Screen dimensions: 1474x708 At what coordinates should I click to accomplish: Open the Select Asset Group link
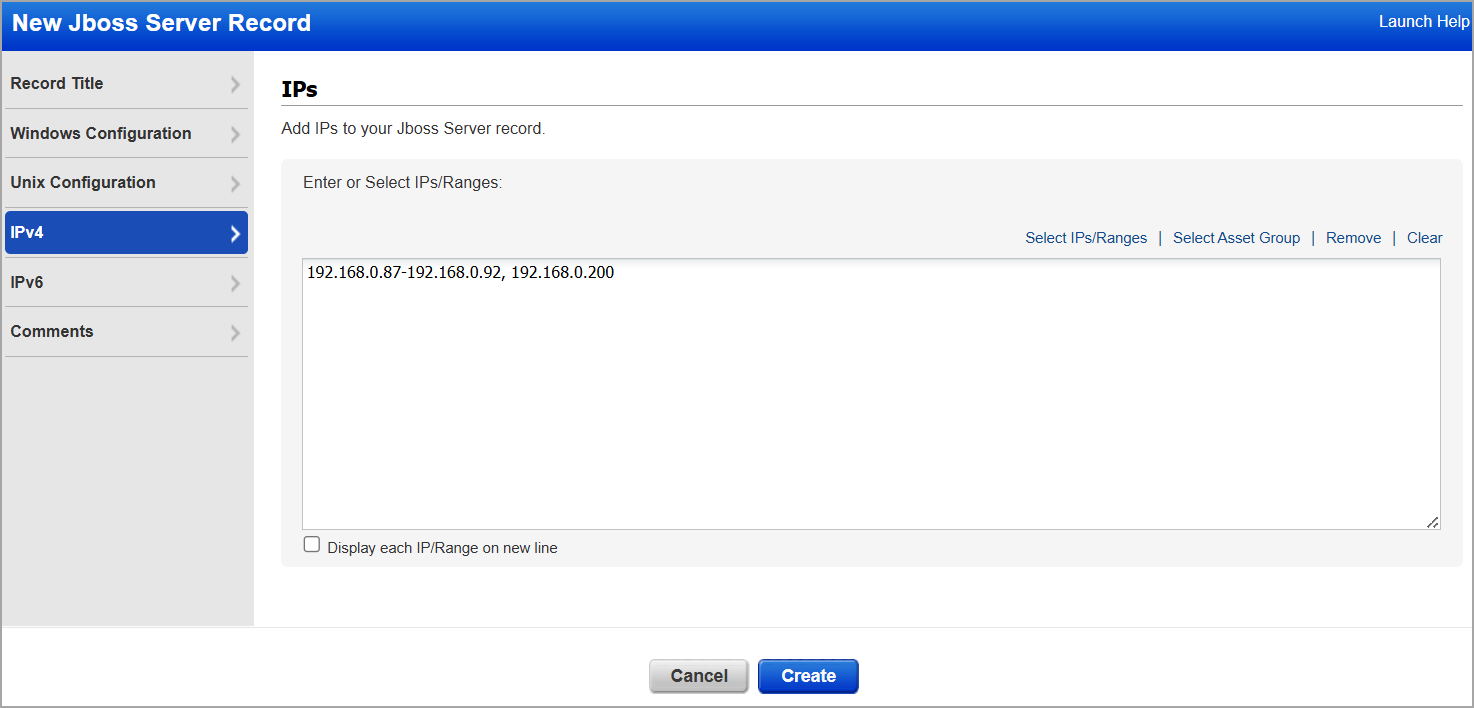pos(1236,238)
